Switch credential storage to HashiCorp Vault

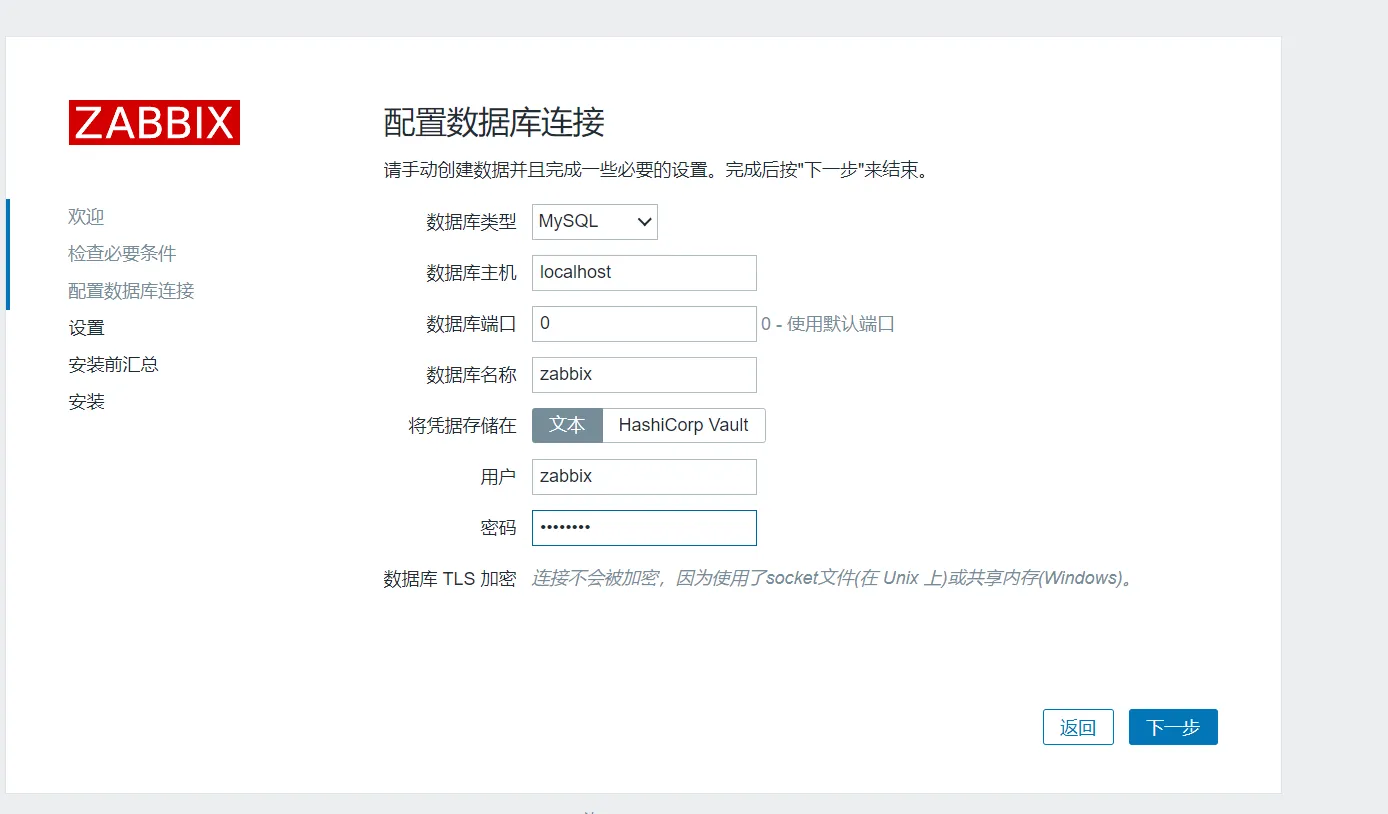click(683, 425)
